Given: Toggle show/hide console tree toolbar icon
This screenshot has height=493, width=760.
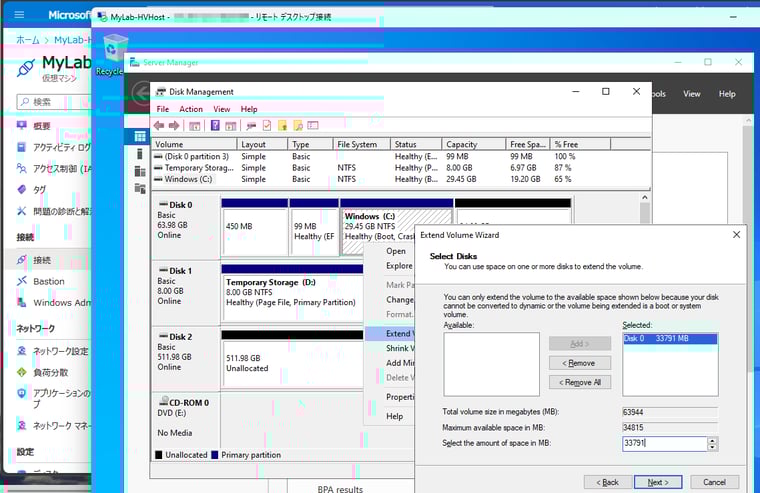Looking at the screenshot, I should tap(194, 126).
